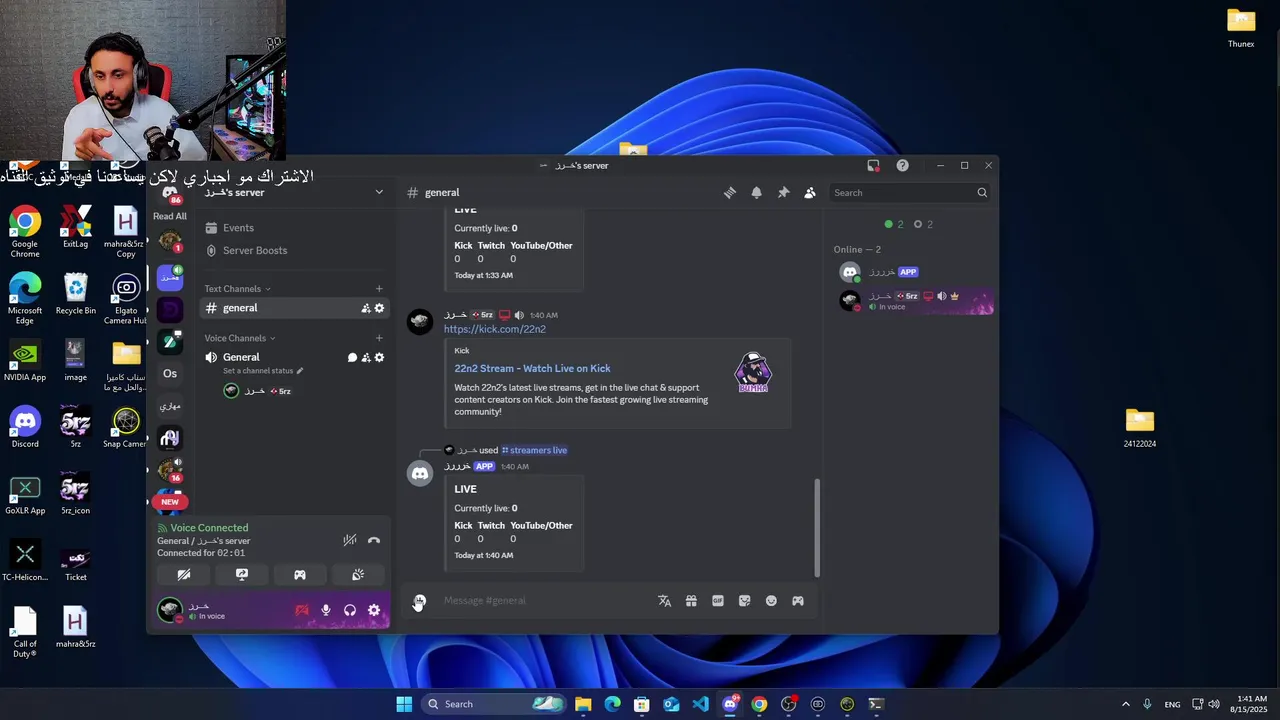Open Discord inbox icon in title bar

click(x=873, y=166)
